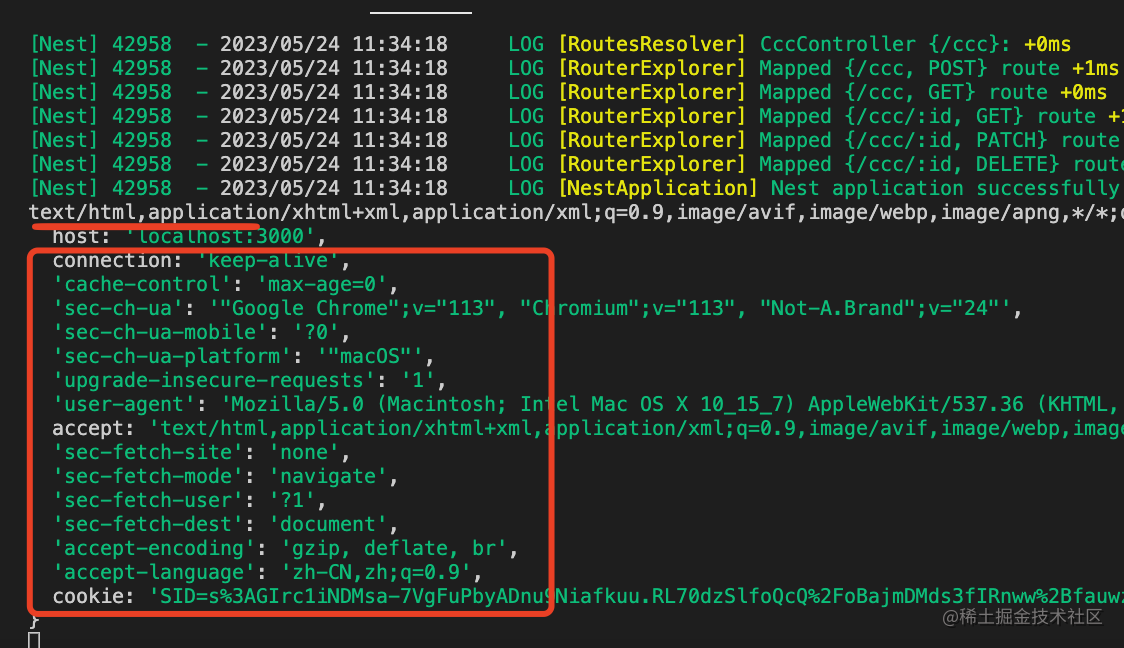The width and height of the screenshot is (1124, 648).
Task: Click the Mapped {/ccc, GET} route entry
Action: [568, 92]
